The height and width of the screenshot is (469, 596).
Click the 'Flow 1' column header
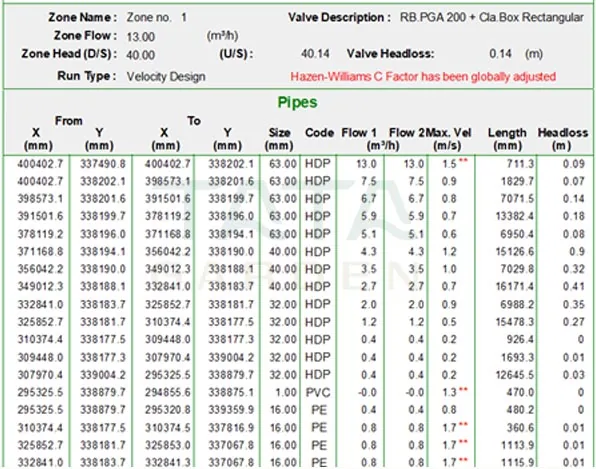click(359, 133)
